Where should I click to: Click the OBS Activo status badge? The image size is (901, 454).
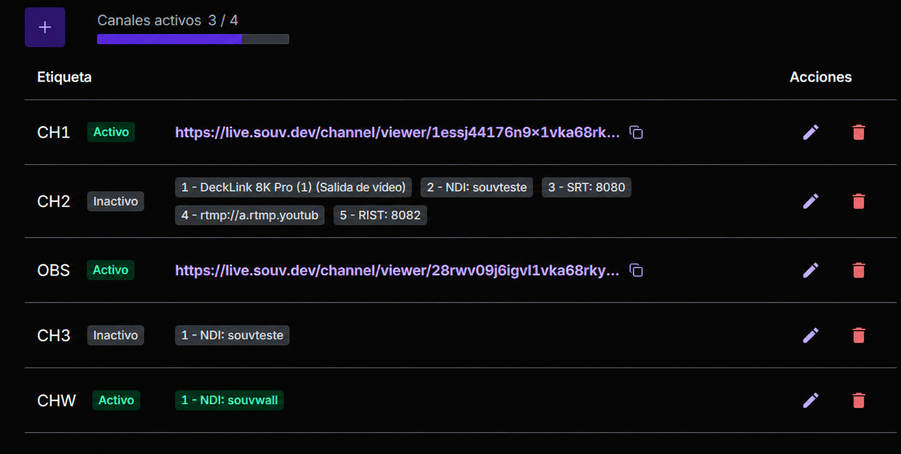click(x=111, y=270)
